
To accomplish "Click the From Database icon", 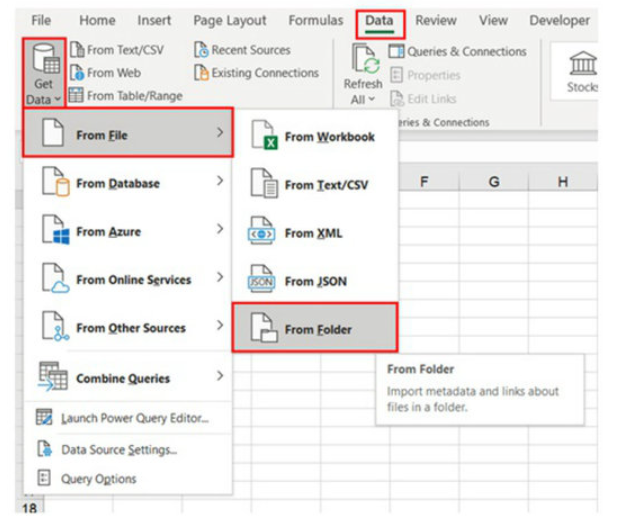I will [x=56, y=181].
